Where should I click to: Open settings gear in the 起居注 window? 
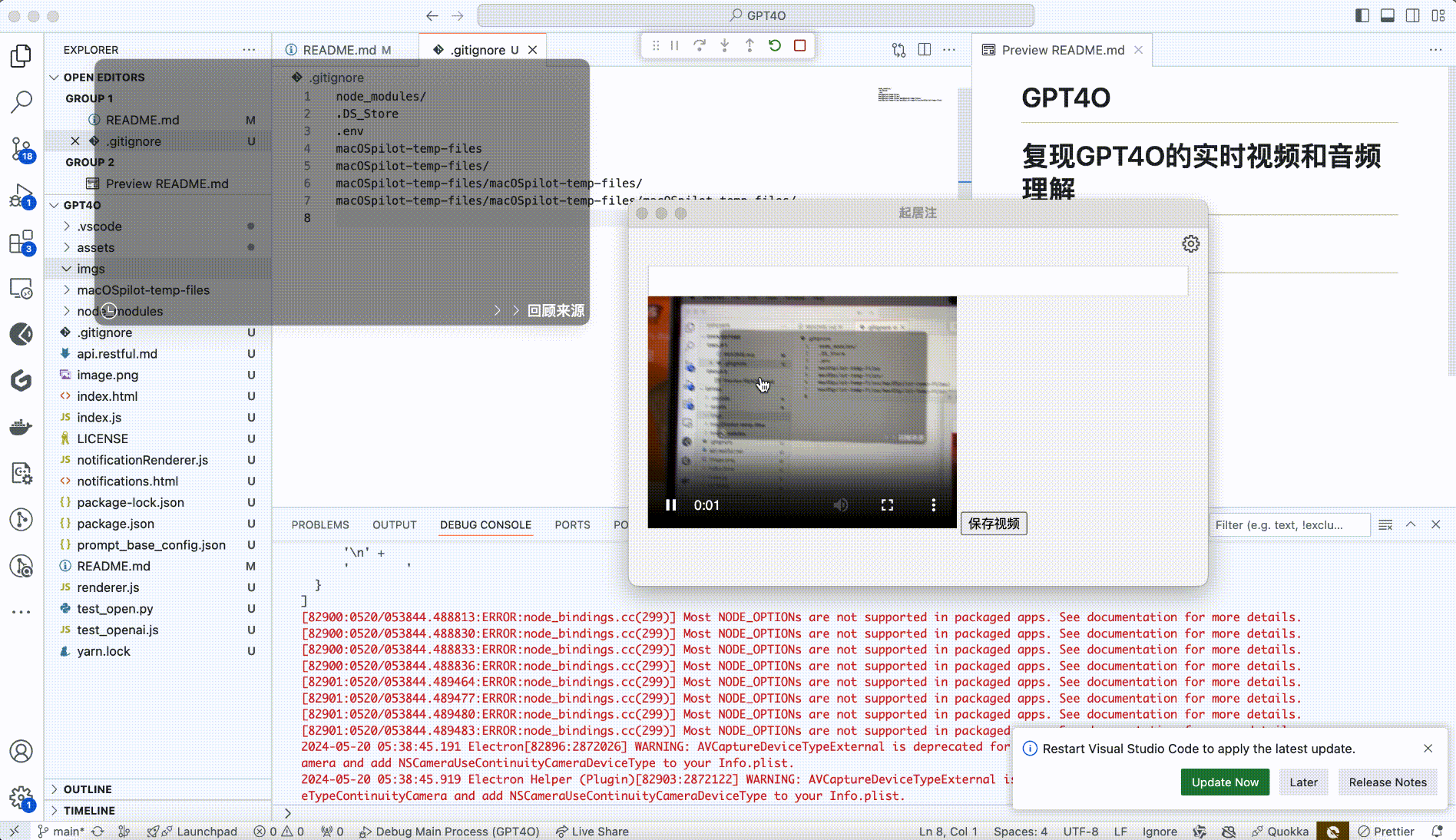(x=1190, y=244)
